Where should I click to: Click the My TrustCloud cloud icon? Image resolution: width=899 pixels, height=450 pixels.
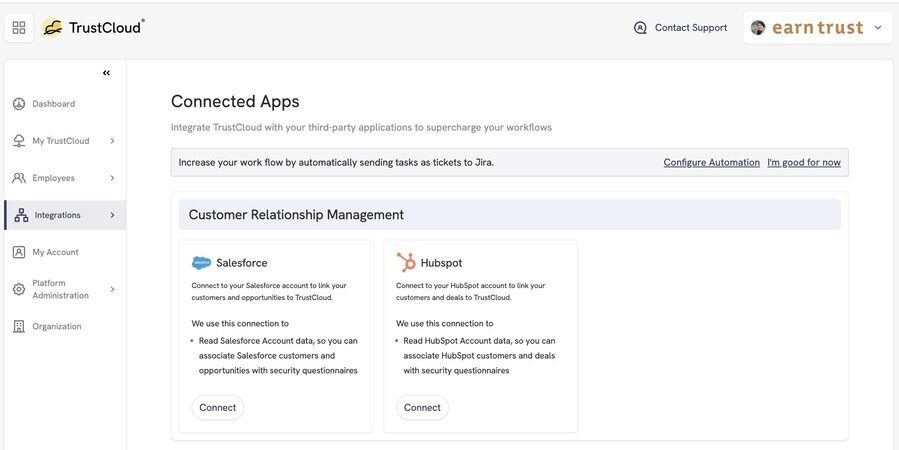pos(19,141)
